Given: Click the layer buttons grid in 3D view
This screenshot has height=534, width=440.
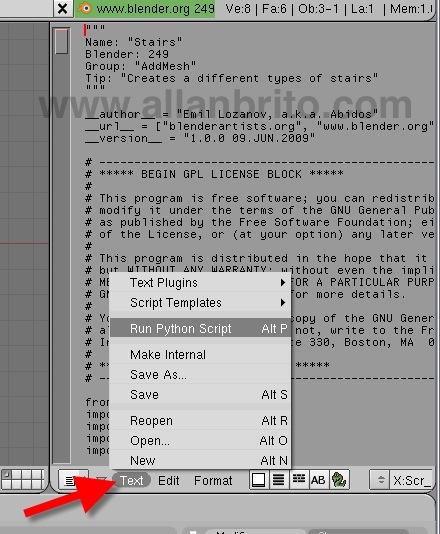Looking at the screenshot, I should tap(22, 480).
